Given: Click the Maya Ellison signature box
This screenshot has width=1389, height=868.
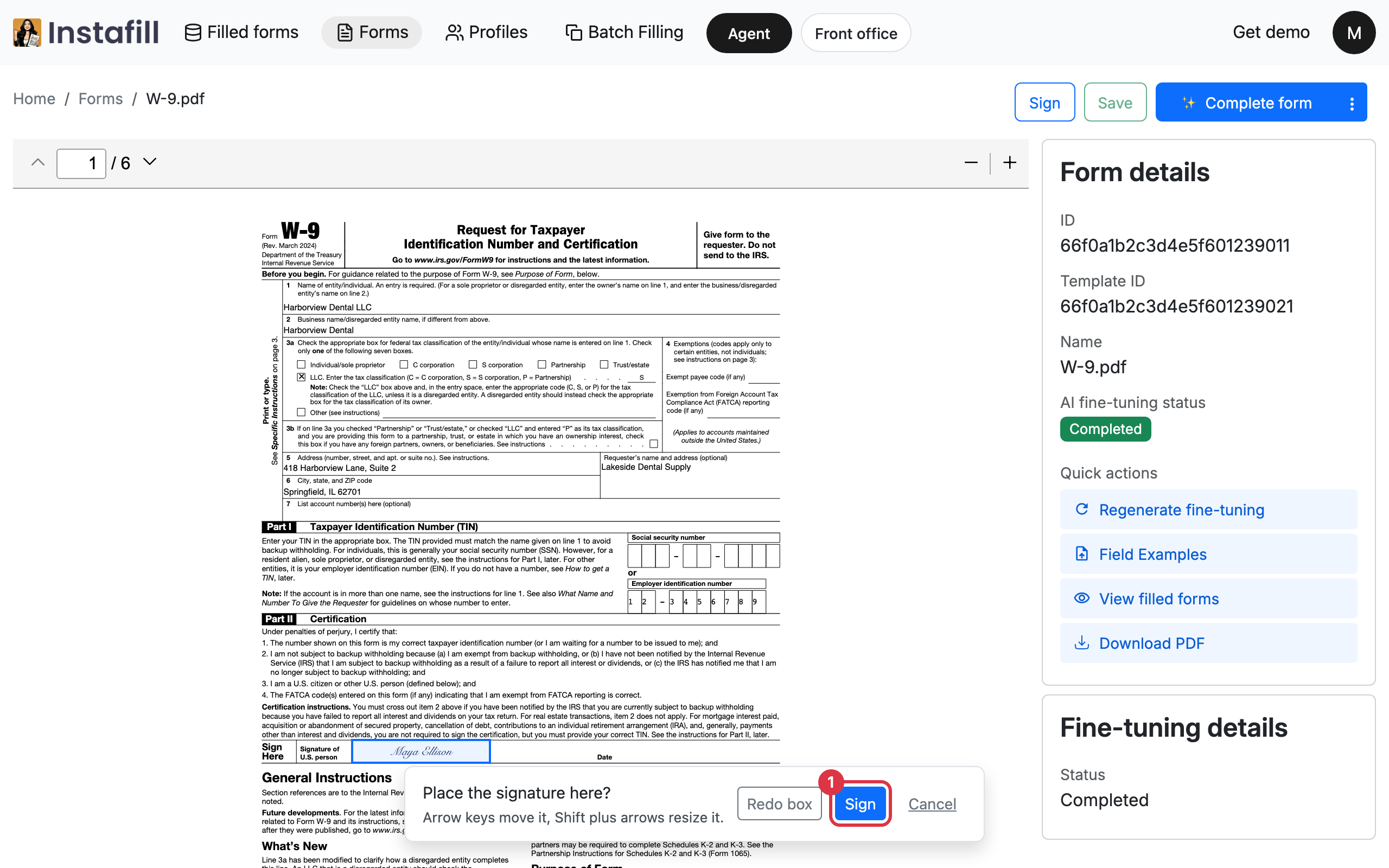Looking at the screenshot, I should (420, 751).
